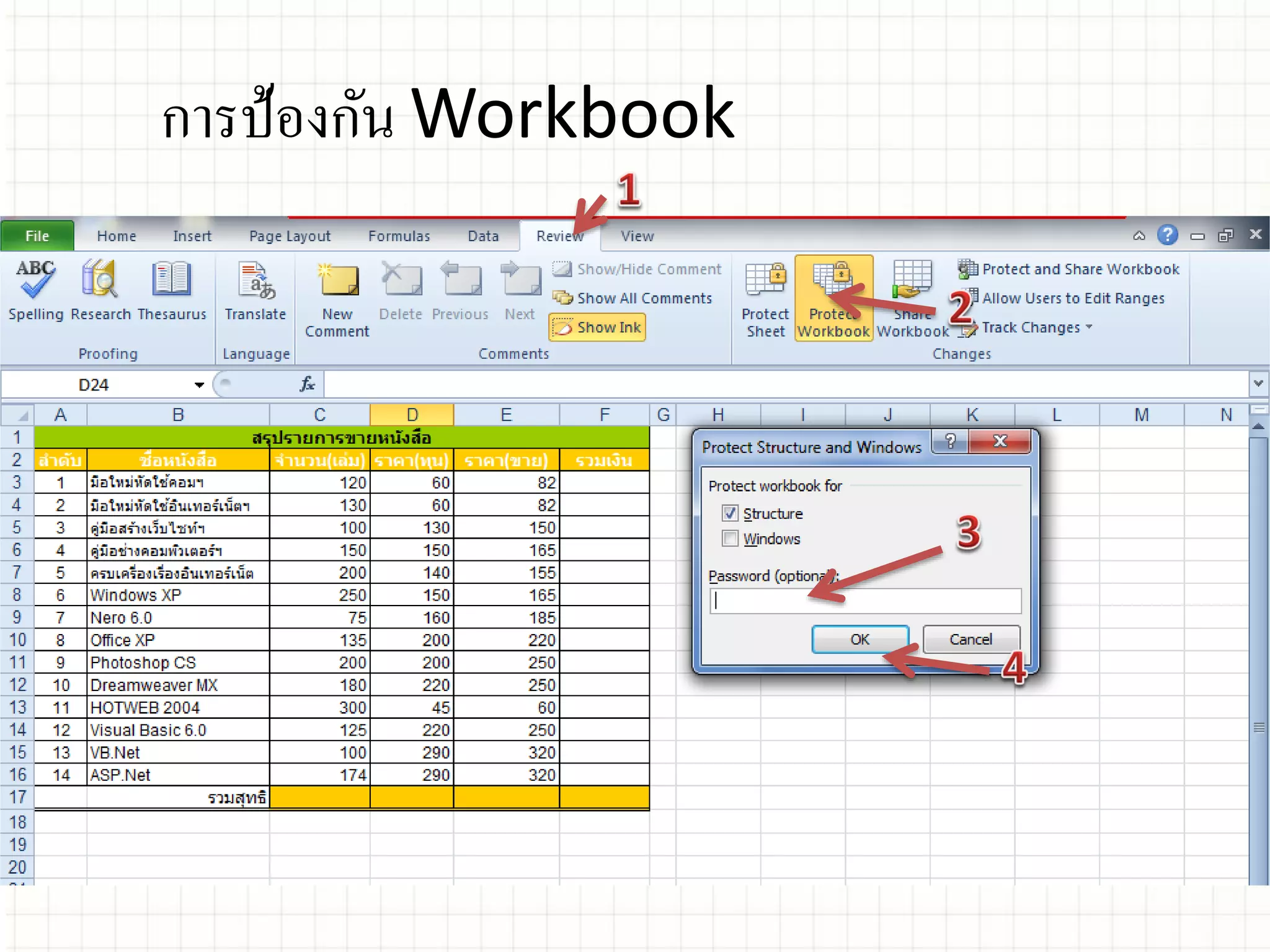
Task: Add a New Comment
Action: (337, 299)
